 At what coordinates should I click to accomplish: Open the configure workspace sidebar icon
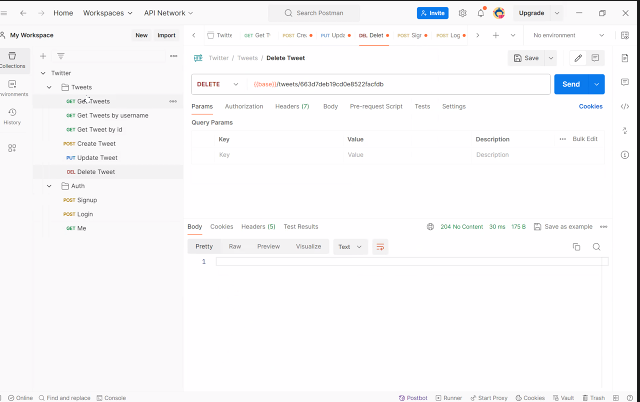[x=12, y=148]
